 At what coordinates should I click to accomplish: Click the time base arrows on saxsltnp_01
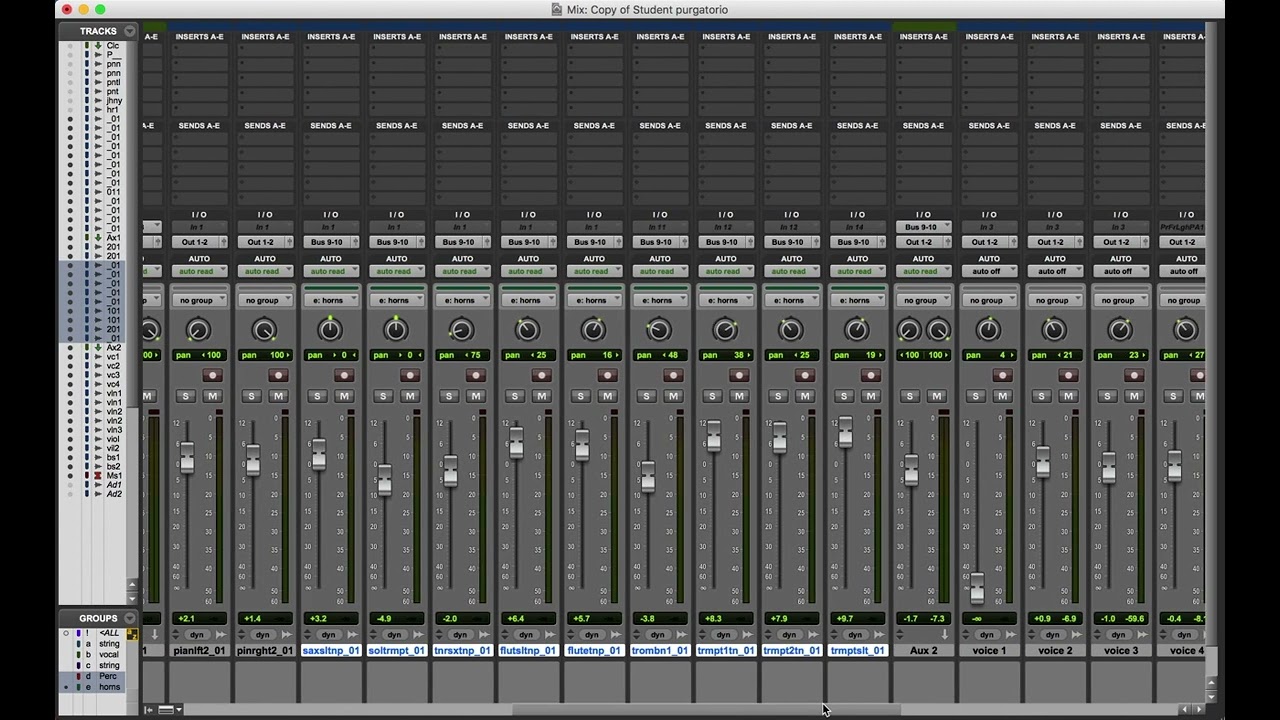click(308, 635)
